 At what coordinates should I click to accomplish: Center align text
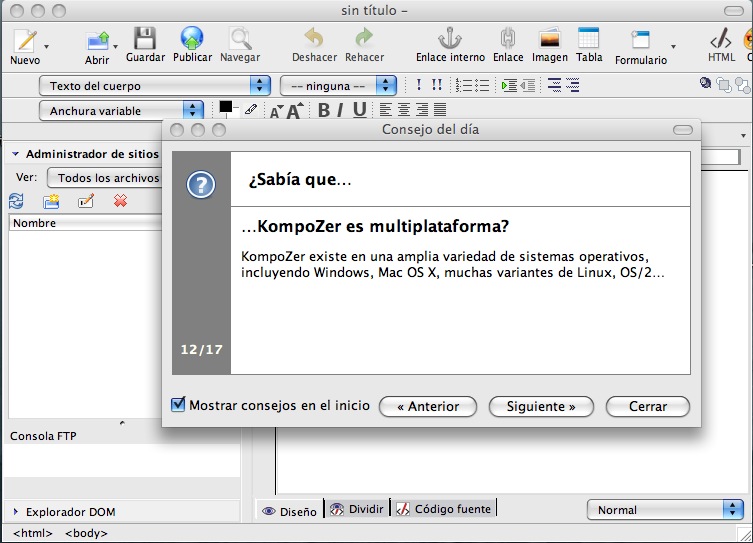tap(403, 110)
